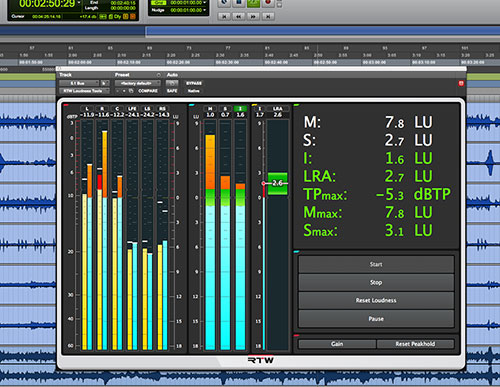The width and height of the screenshot is (500, 387).
Task: Click the Pause button in RTW plugin
Action: [x=376, y=319]
